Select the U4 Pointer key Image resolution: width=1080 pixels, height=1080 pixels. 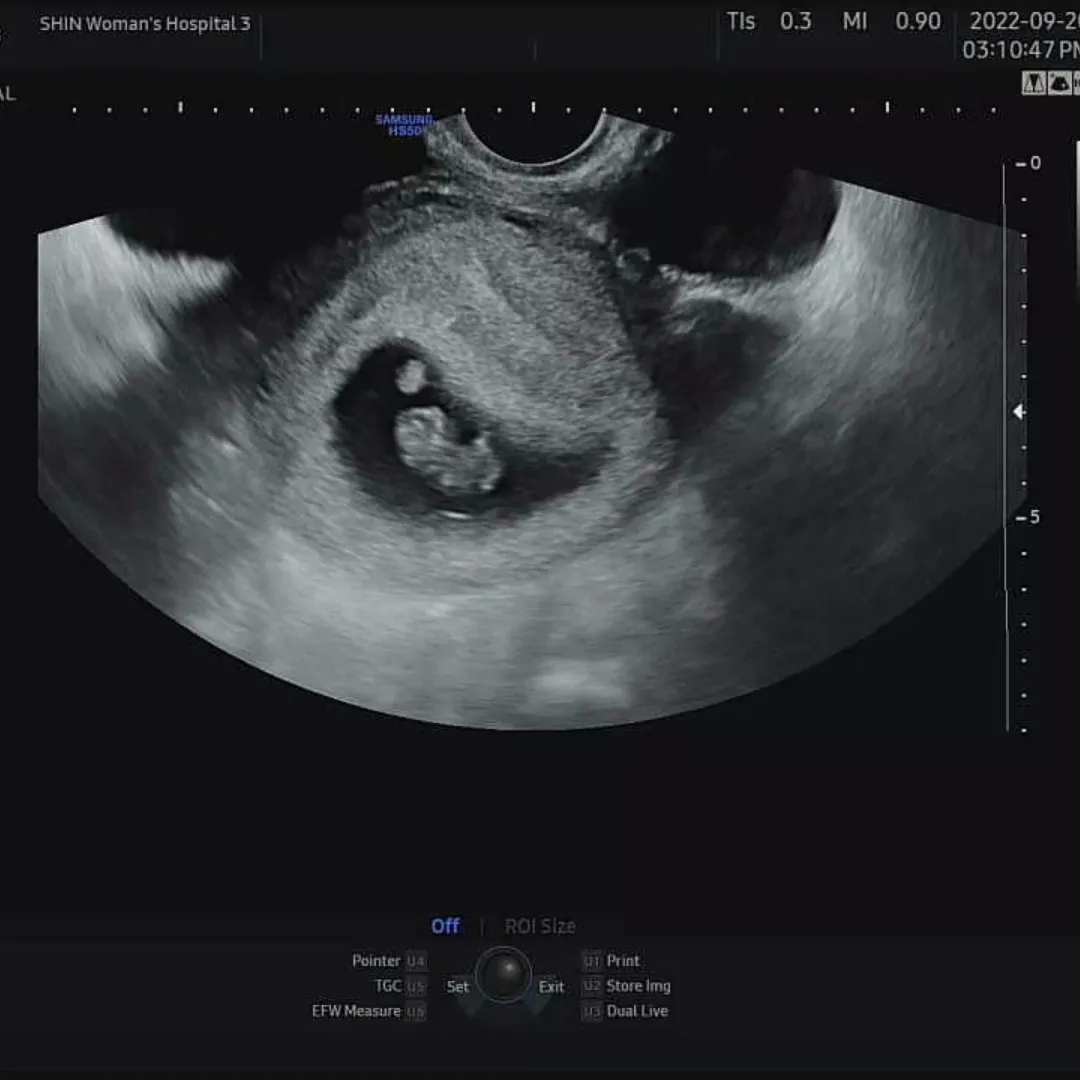[415, 961]
